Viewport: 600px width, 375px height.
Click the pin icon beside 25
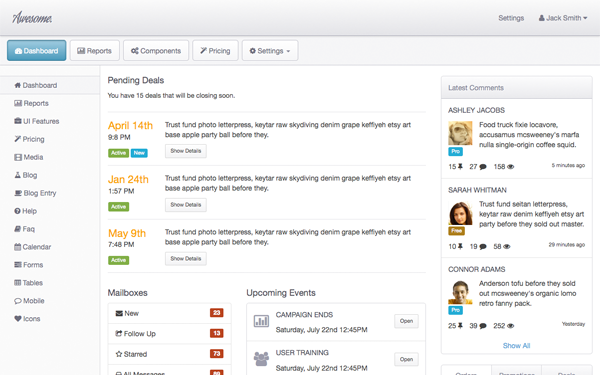click(x=460, y=326)
